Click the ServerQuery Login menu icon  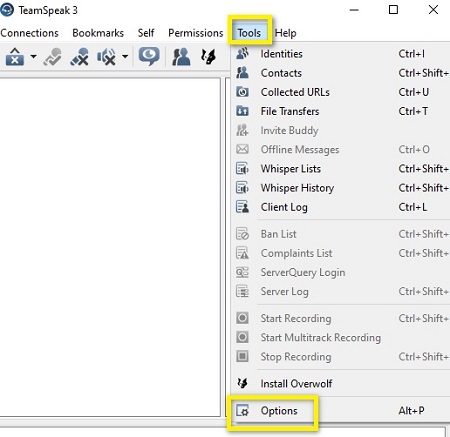tap(242, 272)
